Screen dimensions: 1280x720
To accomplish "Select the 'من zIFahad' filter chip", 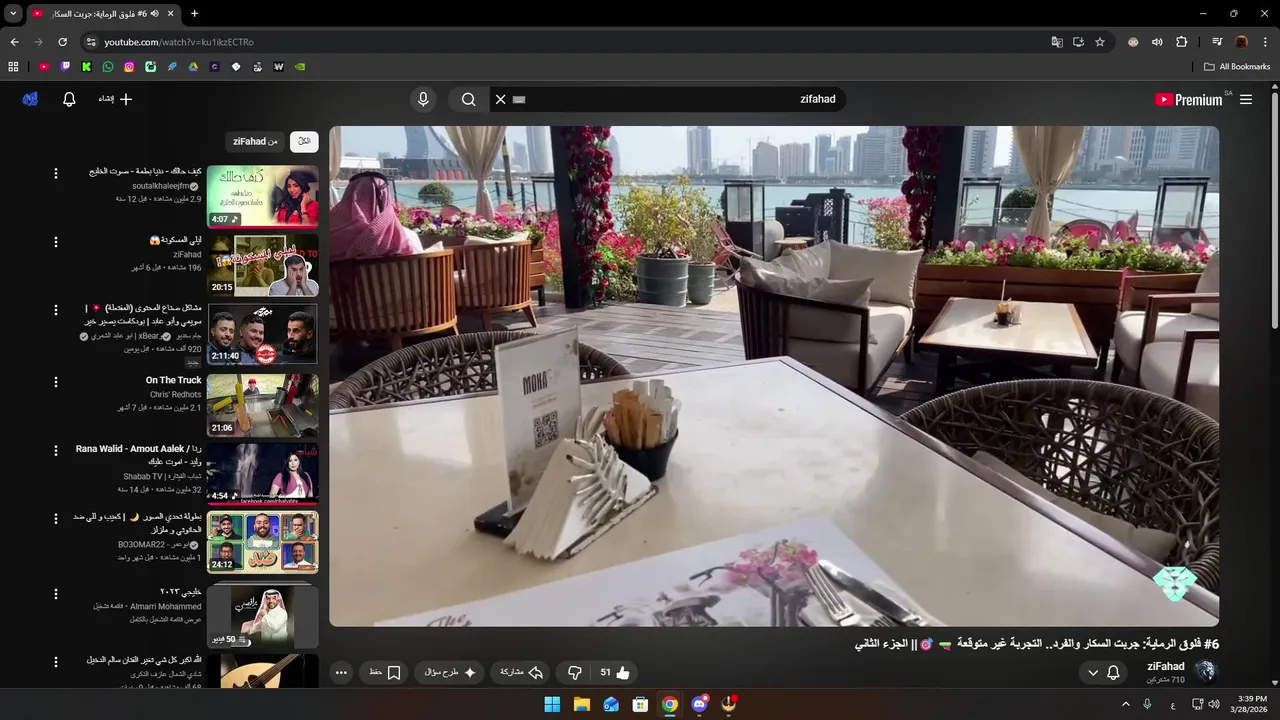I will (x=256, y=141).
